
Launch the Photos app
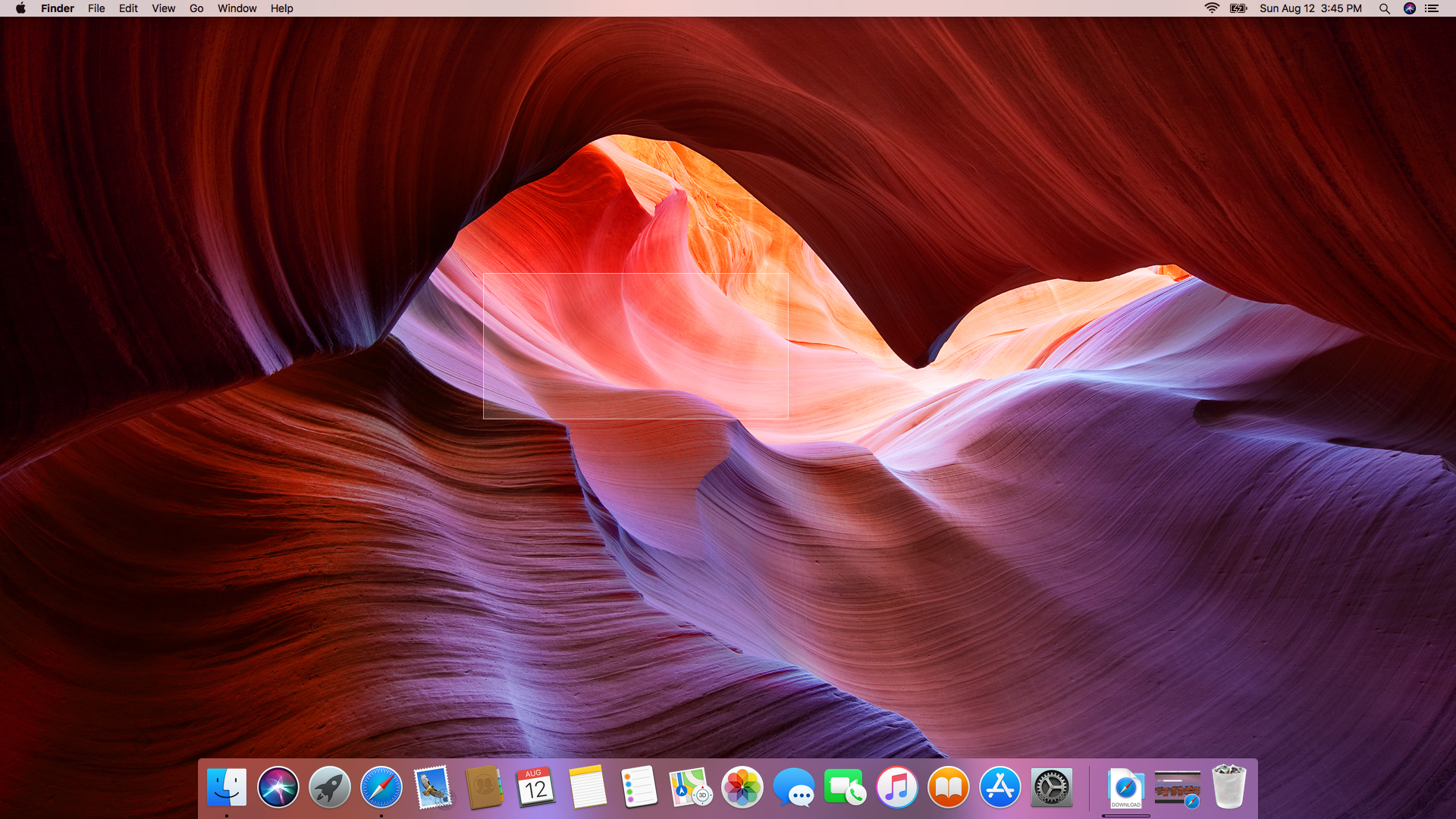(x=742, y=787)
